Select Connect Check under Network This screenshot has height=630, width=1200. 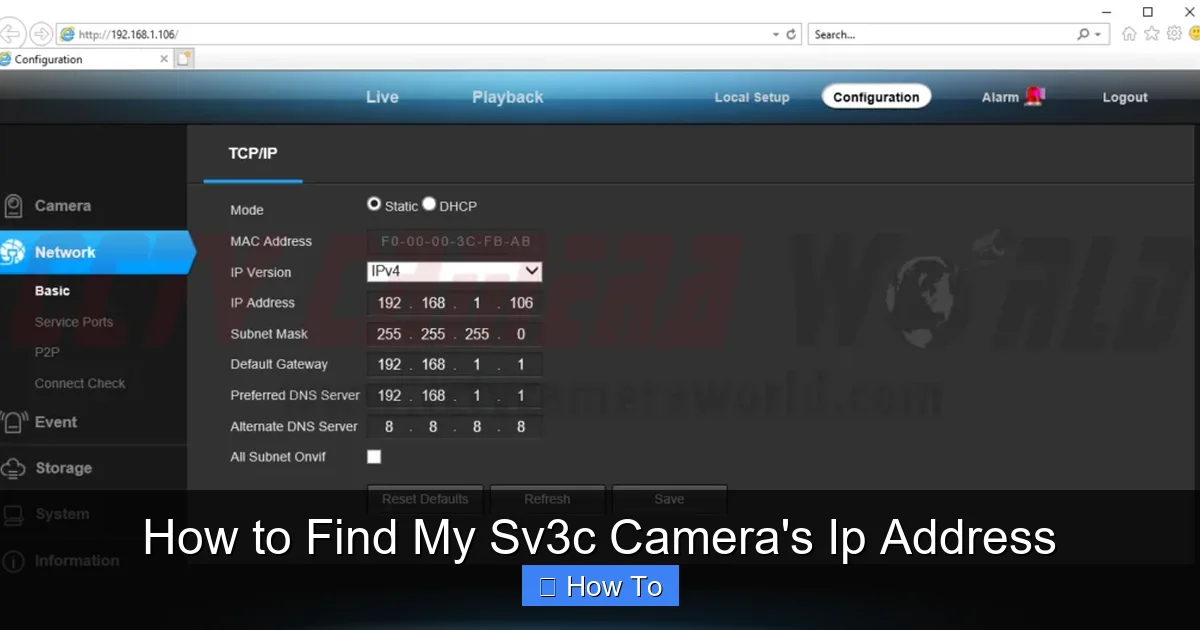80,383
